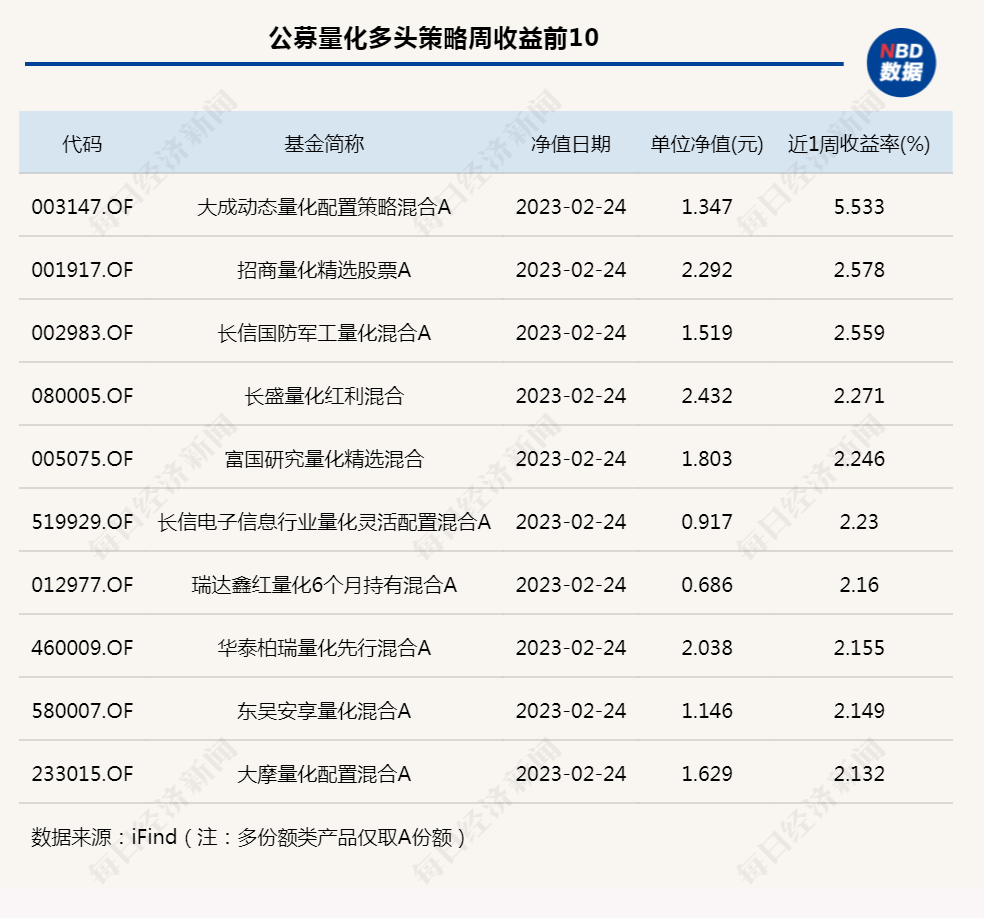The width and height of the screenshot is (984, 918).
Task: Click the weekly return 2.16
Action: click(x=859, y=585)
